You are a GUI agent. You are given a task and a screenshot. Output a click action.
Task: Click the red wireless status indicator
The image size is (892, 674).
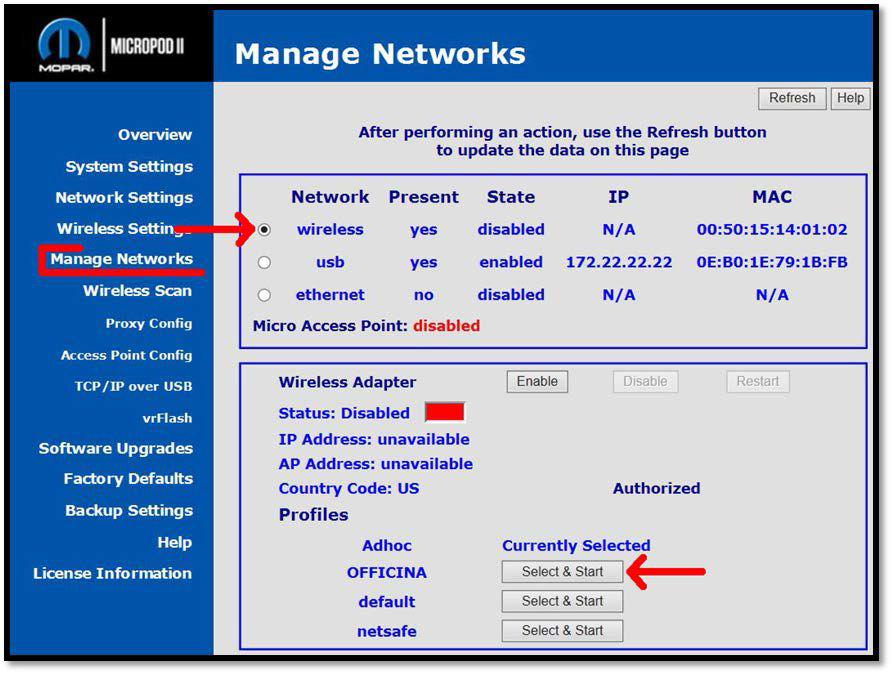pyautogui.click(x=444, y=413)
